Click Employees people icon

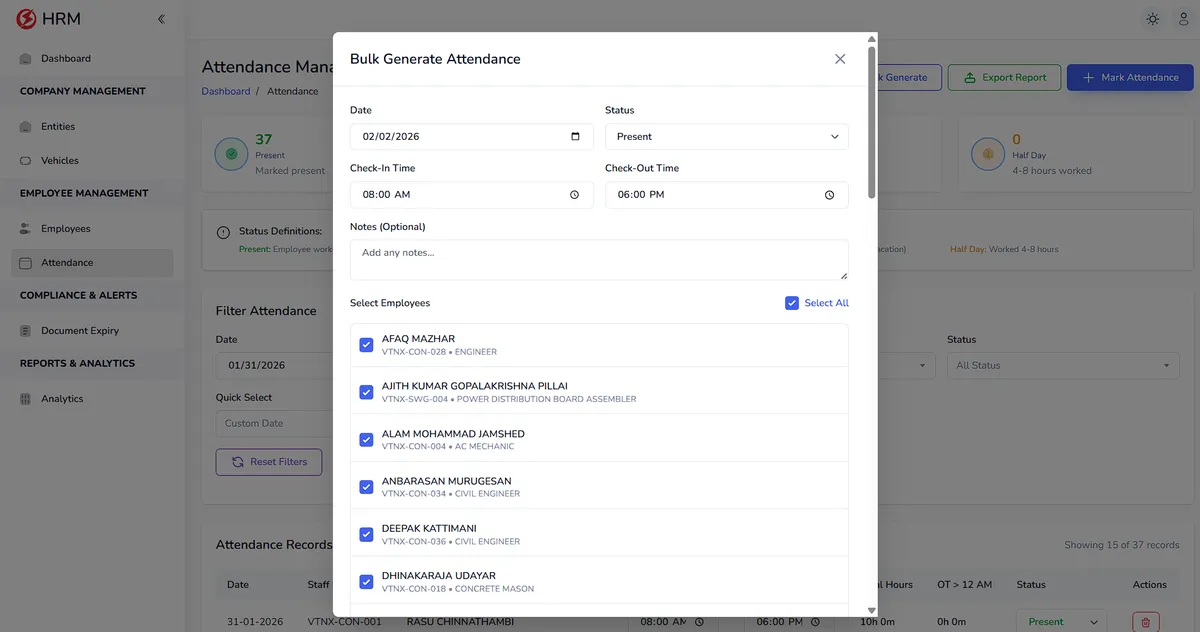26,229
